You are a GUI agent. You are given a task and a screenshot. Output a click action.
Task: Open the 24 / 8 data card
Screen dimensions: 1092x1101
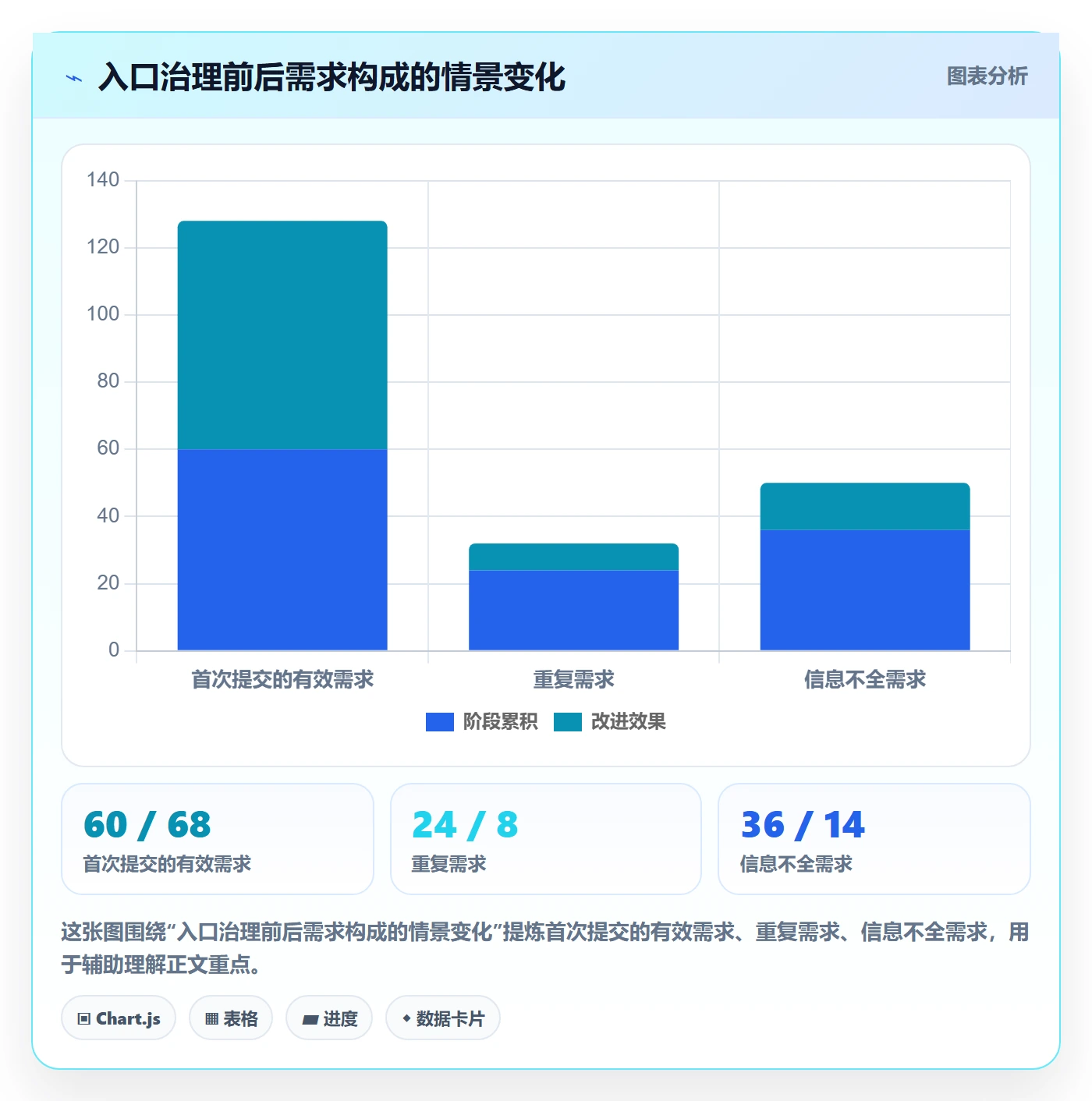point(546,839)
